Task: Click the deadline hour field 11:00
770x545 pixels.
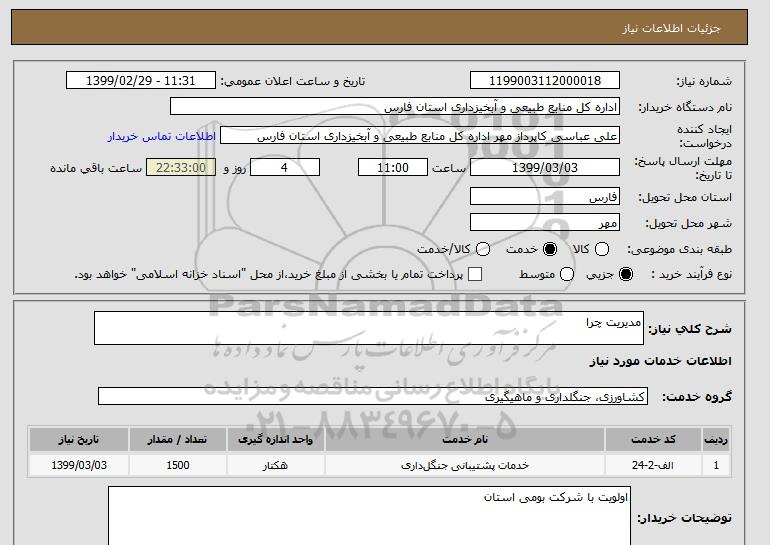Action: pos(393,167)
